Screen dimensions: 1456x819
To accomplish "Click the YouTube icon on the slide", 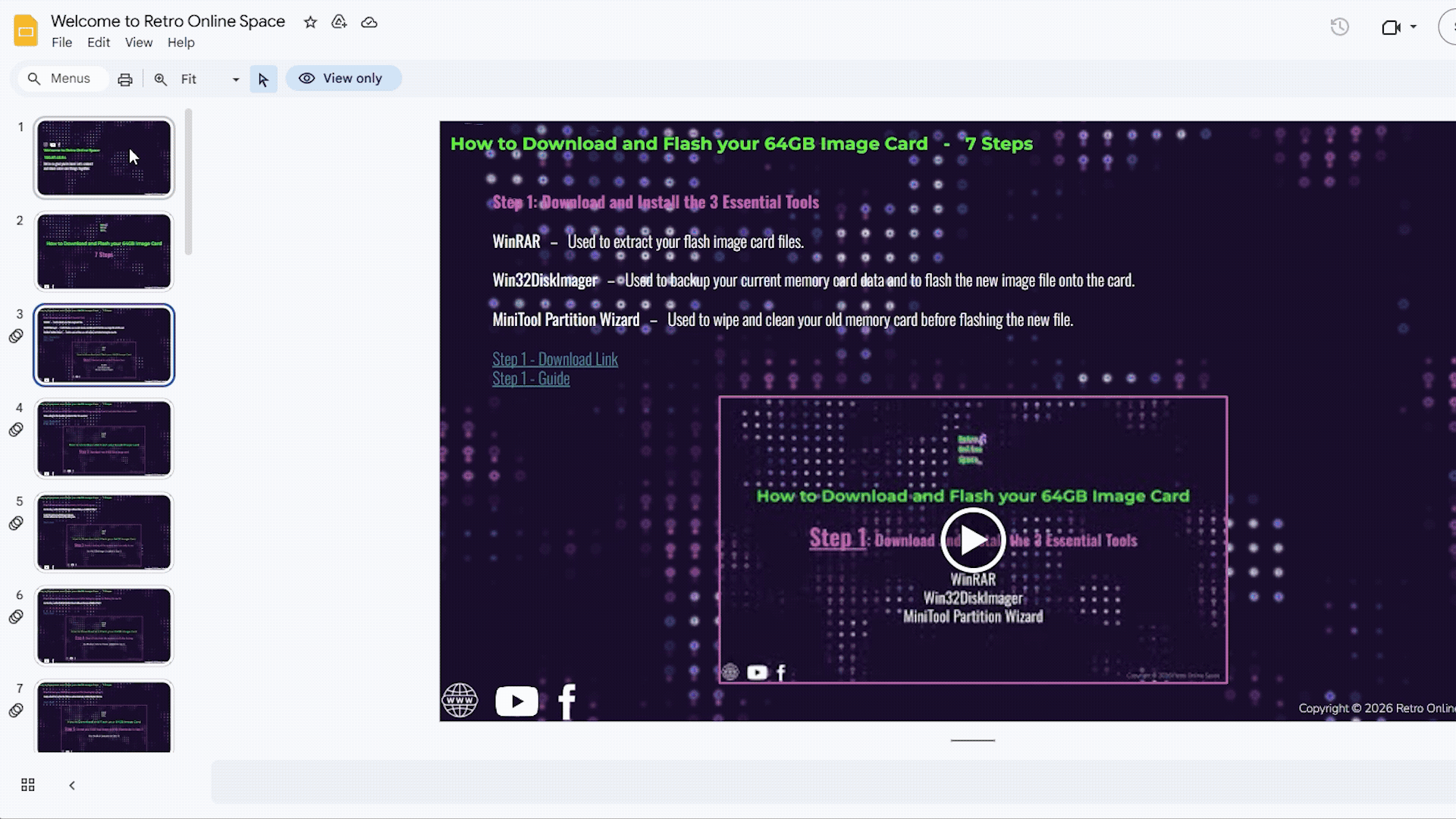I will tap(516, 701).
